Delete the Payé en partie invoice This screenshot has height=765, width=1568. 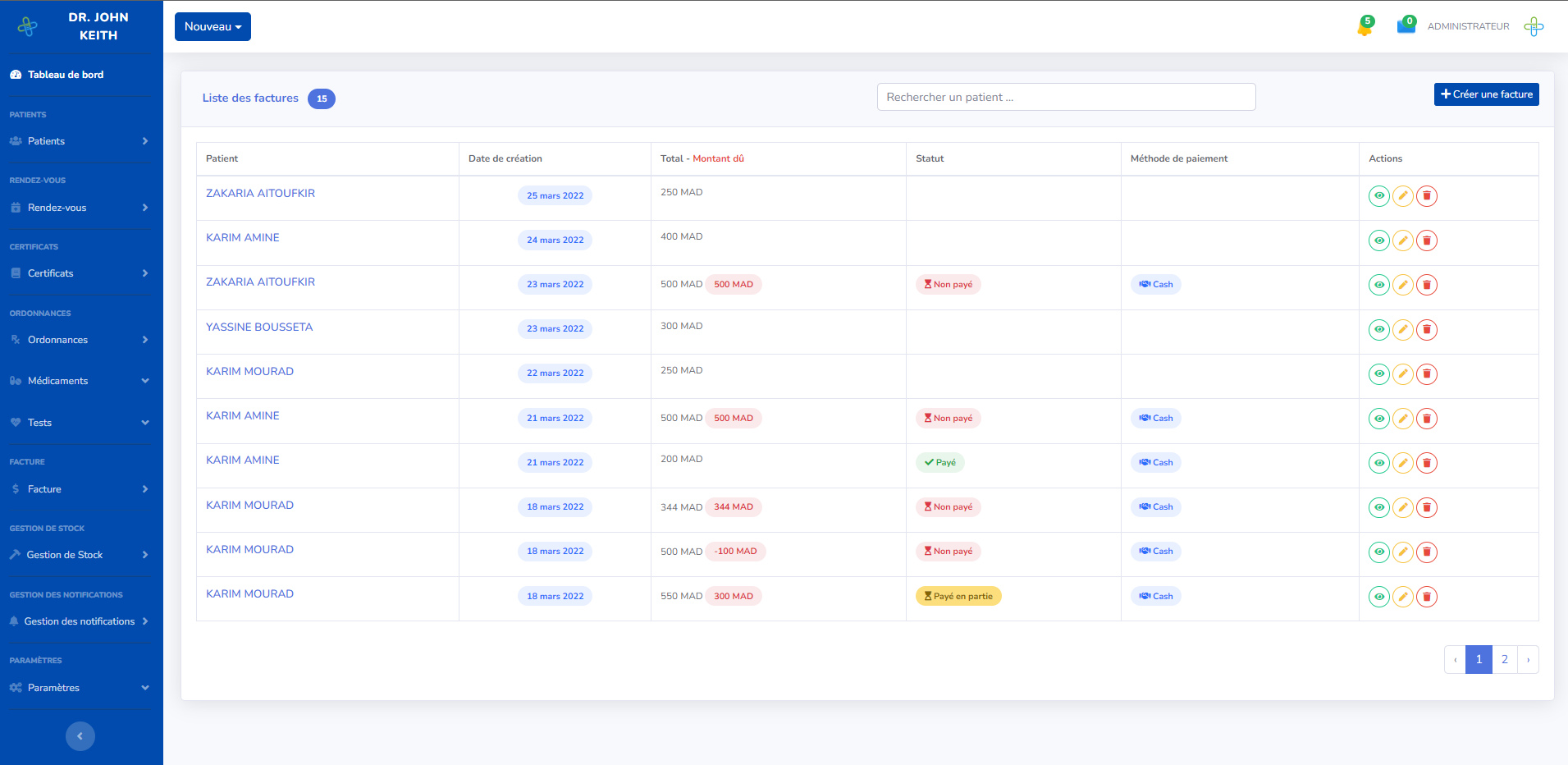[x=1427, y=597]
